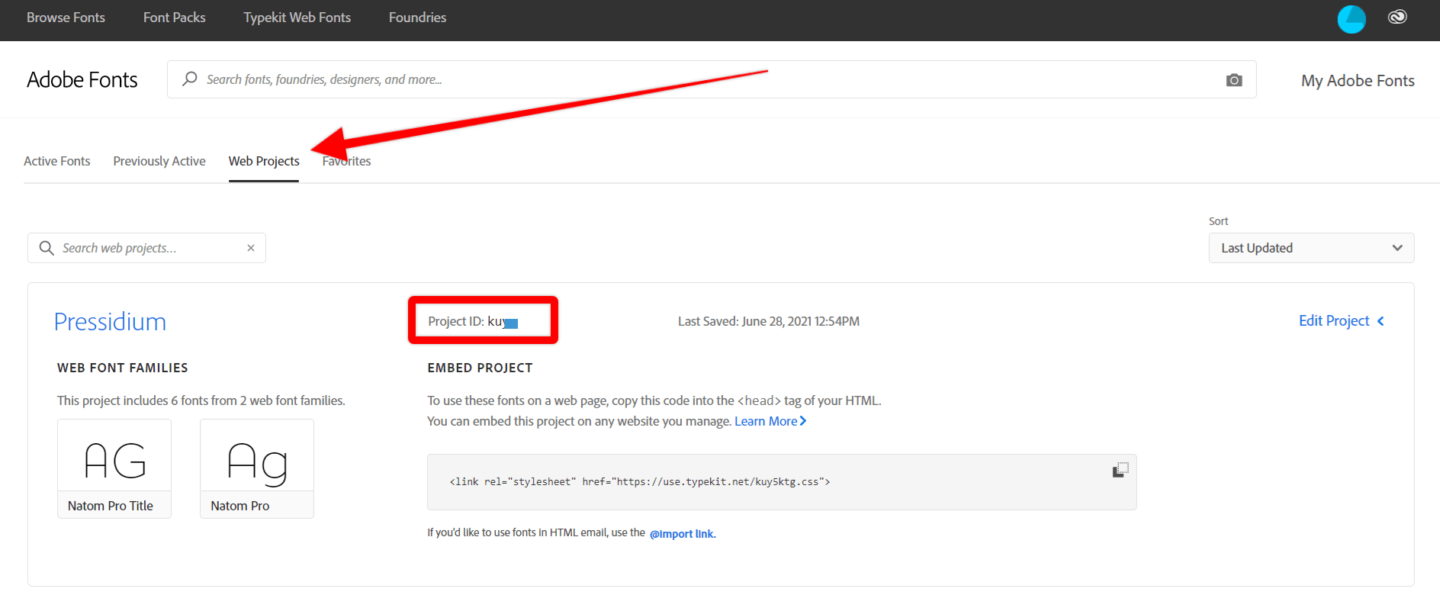
Task: Go to Foundries page
Action: click(417, 18)
